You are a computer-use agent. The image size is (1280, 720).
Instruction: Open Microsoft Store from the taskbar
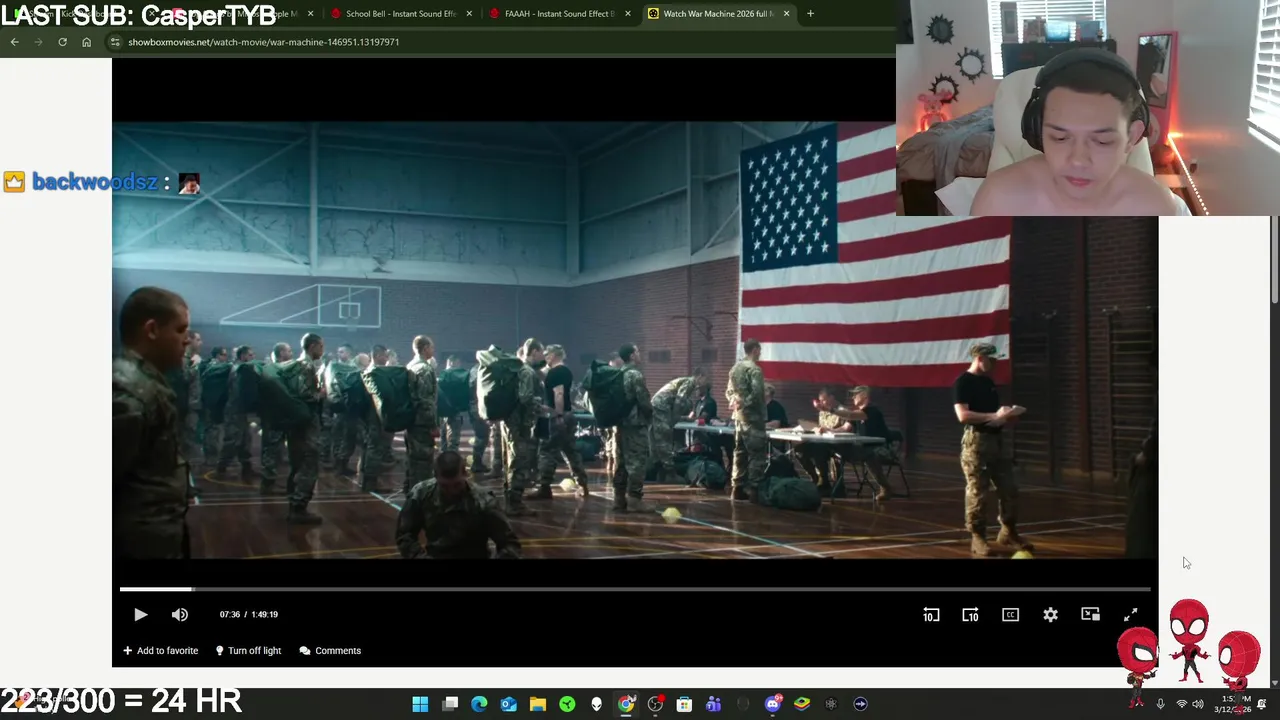684,704
